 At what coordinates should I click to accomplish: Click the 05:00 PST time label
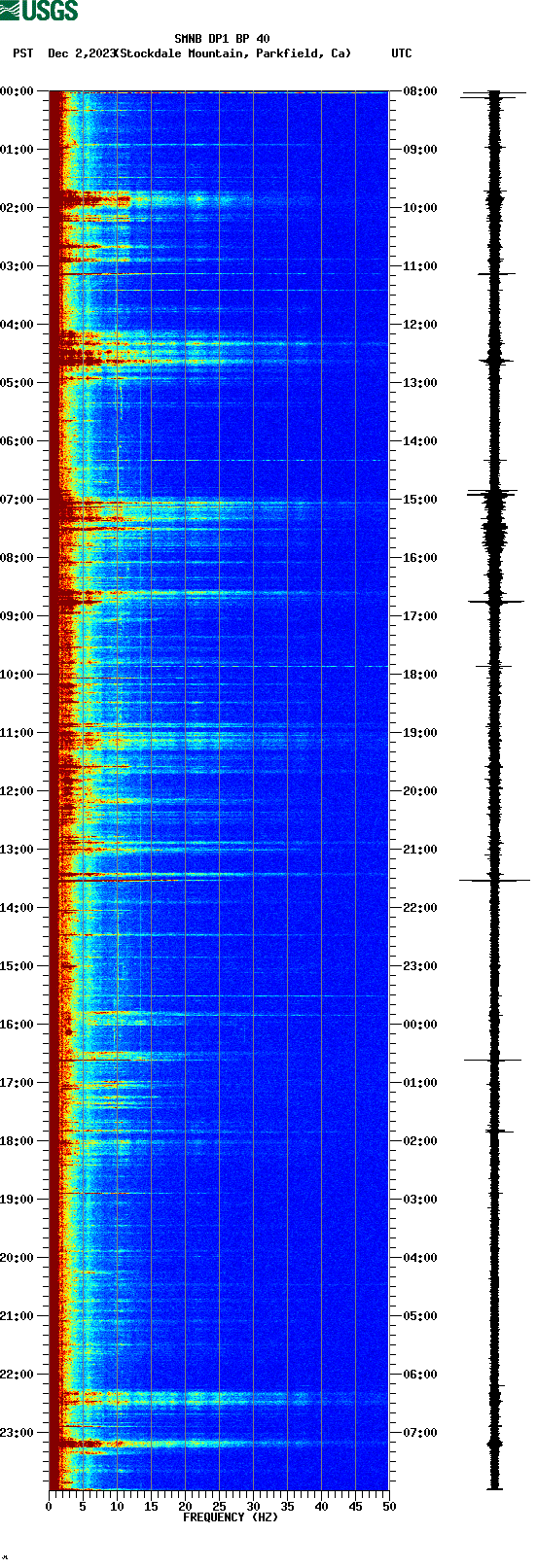tap(18, 383)
